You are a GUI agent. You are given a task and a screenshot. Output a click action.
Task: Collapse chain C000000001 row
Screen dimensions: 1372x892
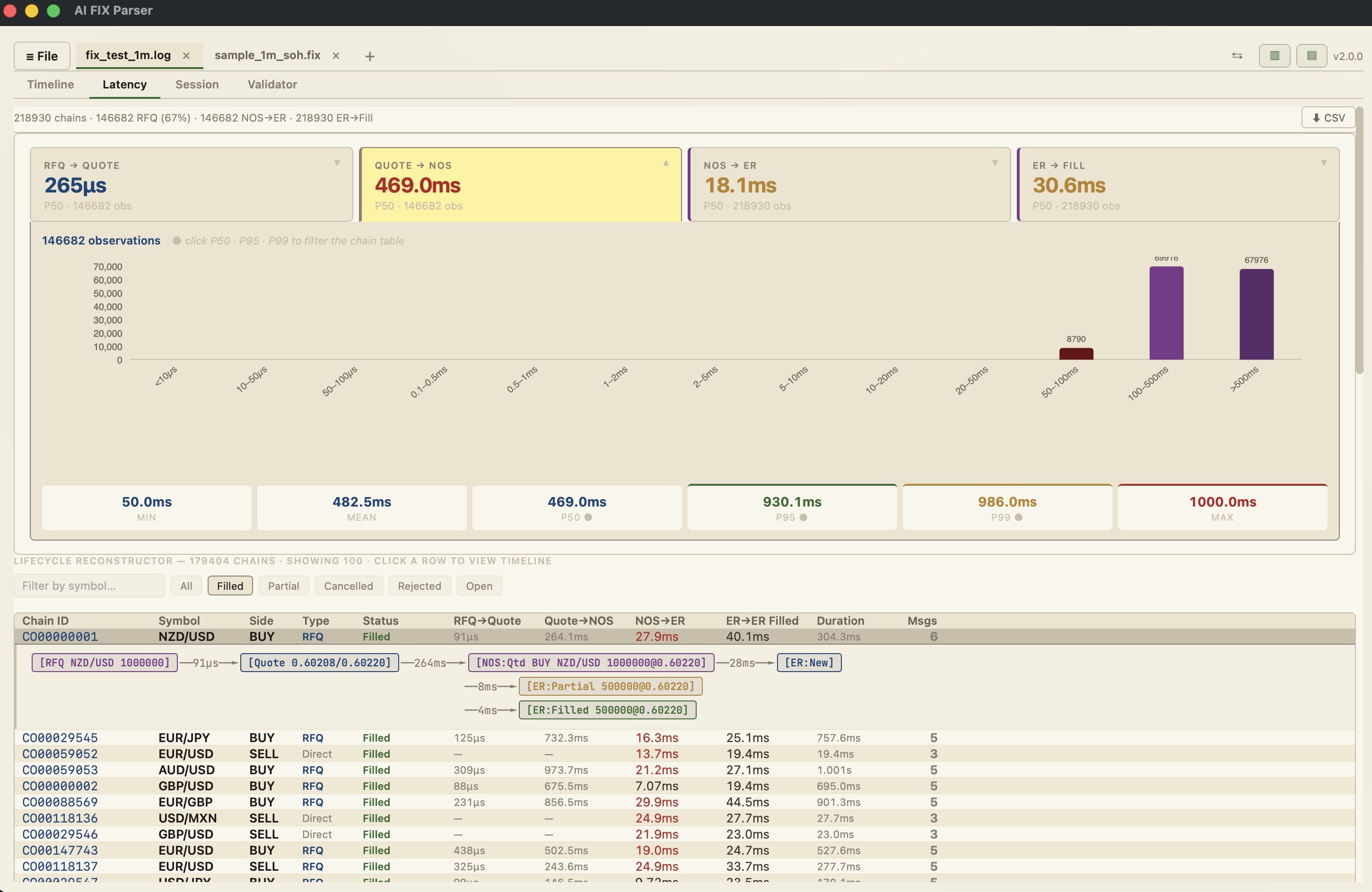684,637
